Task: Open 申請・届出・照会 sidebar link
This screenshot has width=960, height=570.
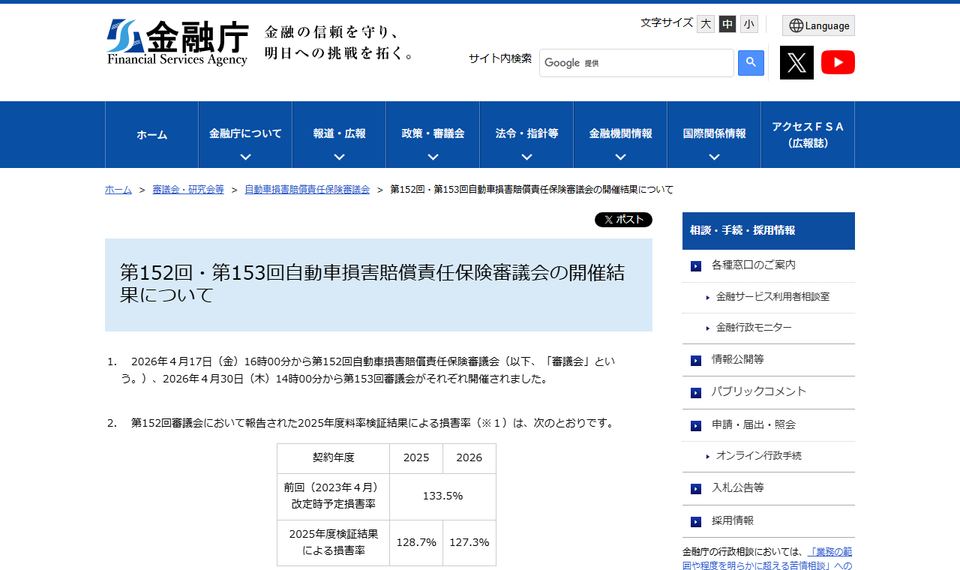Action: (x=753, y=425)
